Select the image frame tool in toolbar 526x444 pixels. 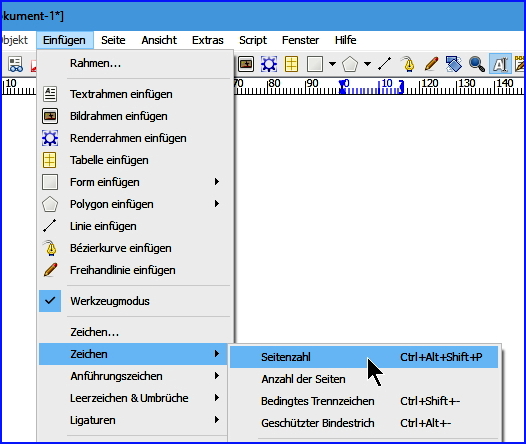pos(246,64)
